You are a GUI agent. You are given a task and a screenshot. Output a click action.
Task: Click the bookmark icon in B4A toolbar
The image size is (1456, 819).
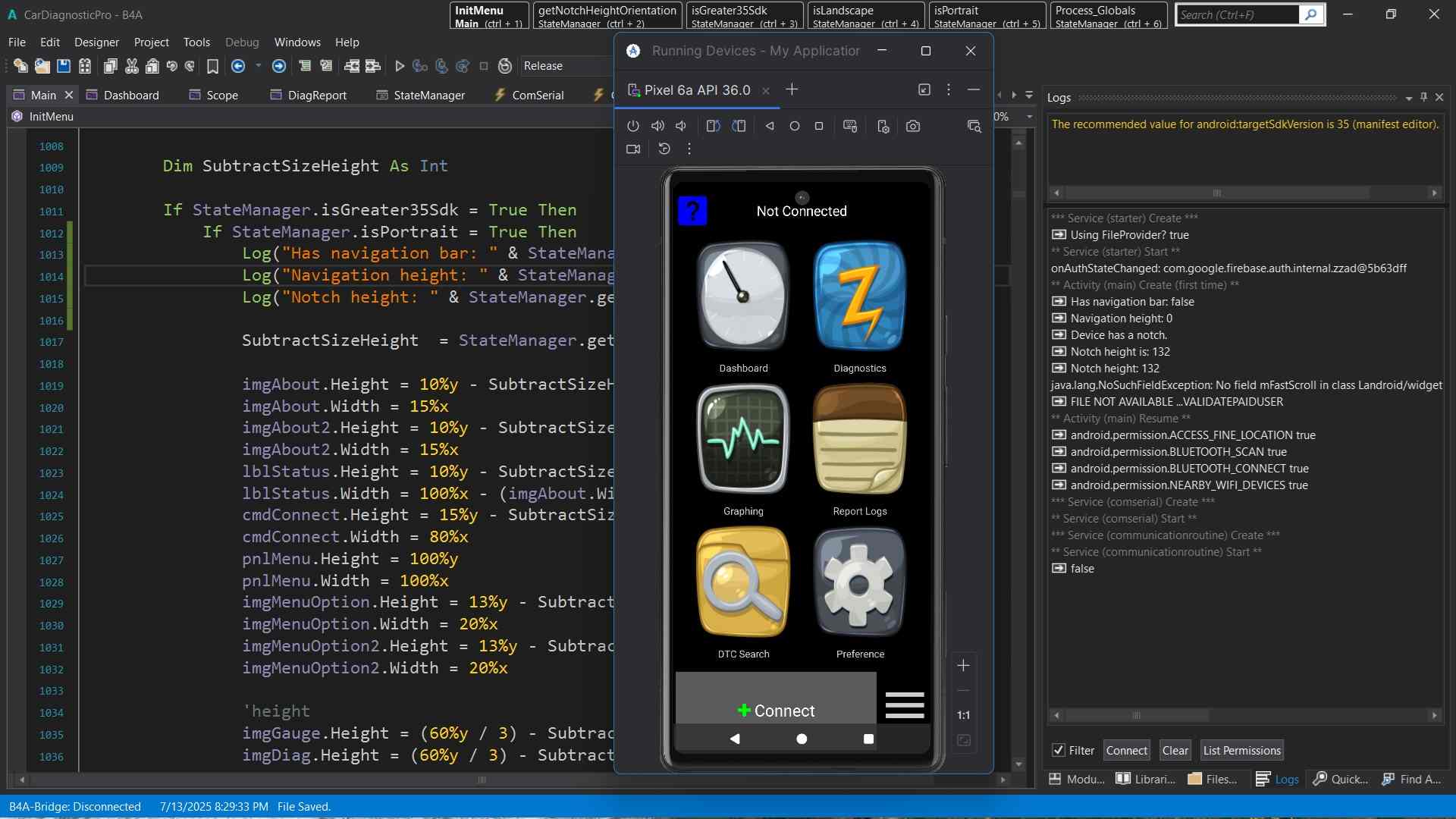pos(212,67)
